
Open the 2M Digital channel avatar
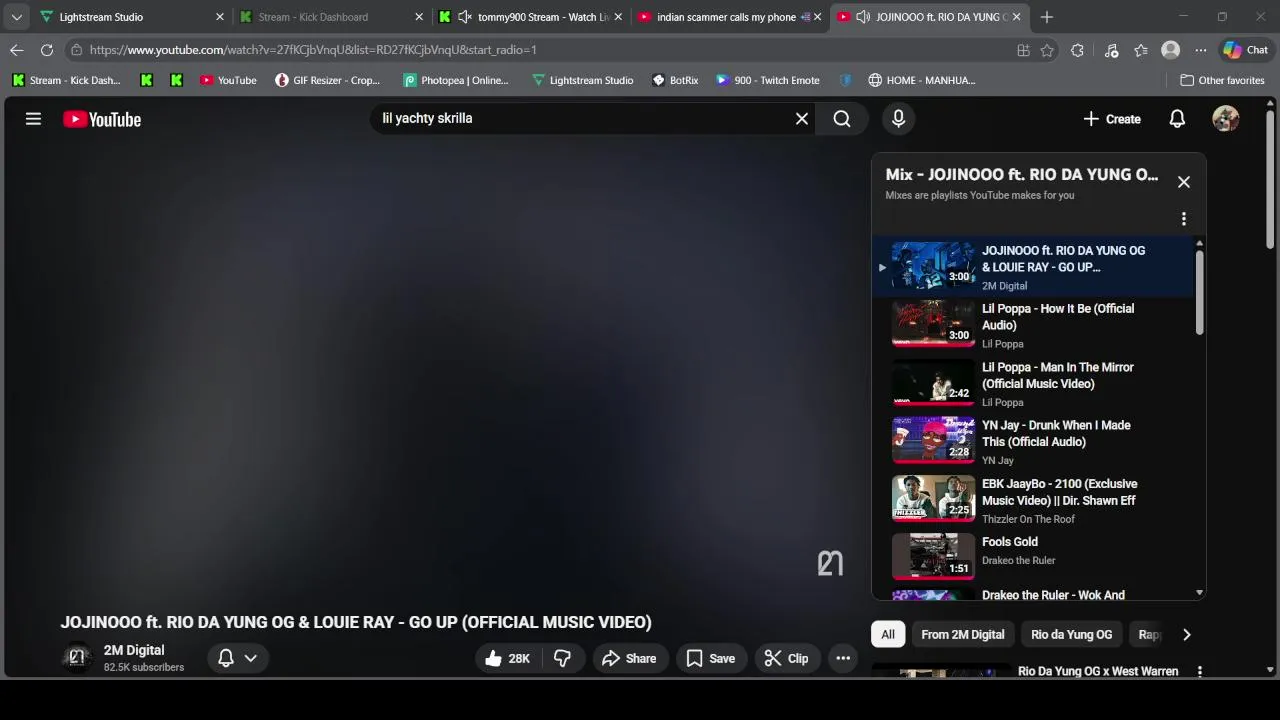pos(77,658)
